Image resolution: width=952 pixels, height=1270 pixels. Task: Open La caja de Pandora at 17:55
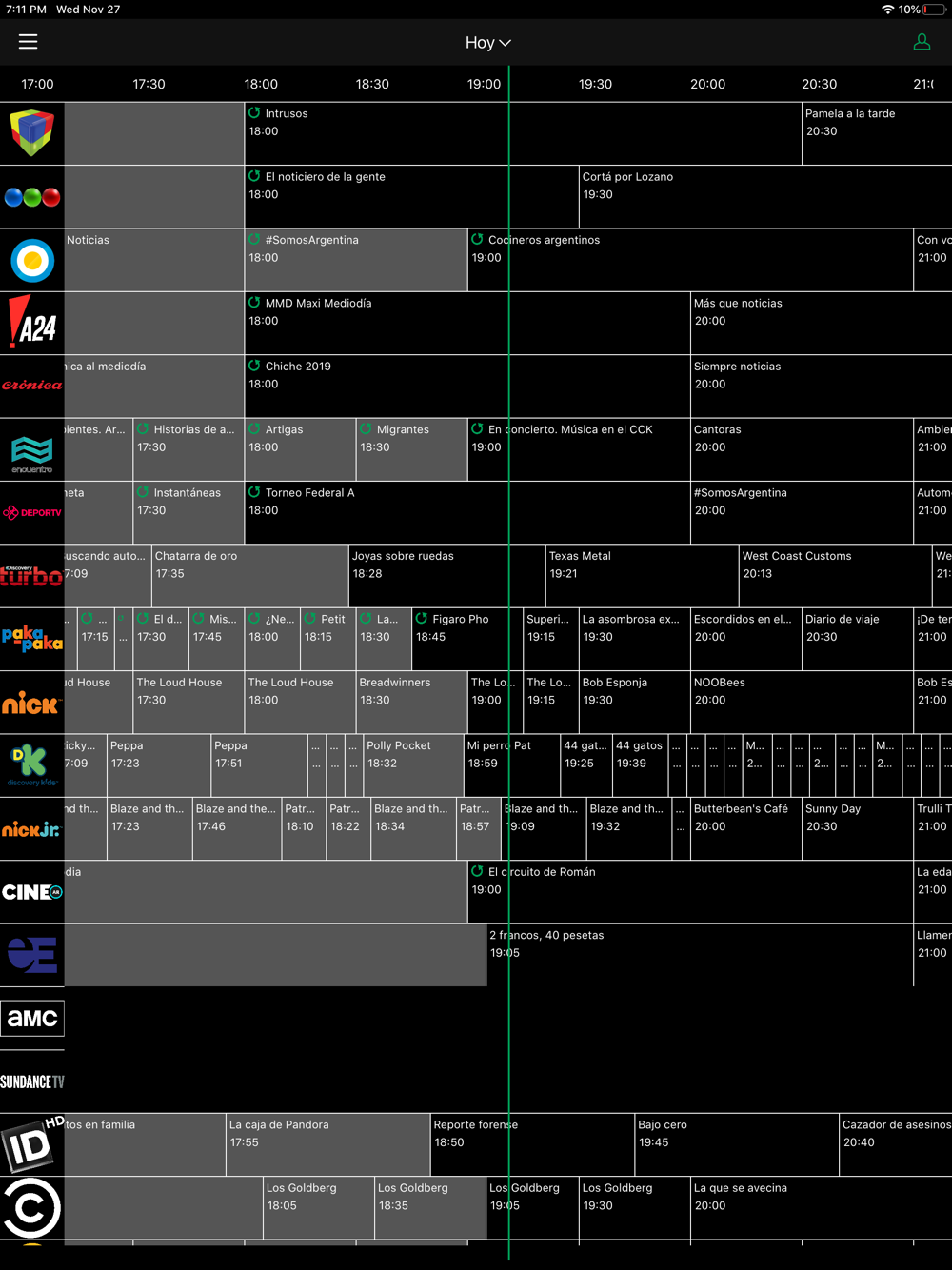coord(327,1145)
